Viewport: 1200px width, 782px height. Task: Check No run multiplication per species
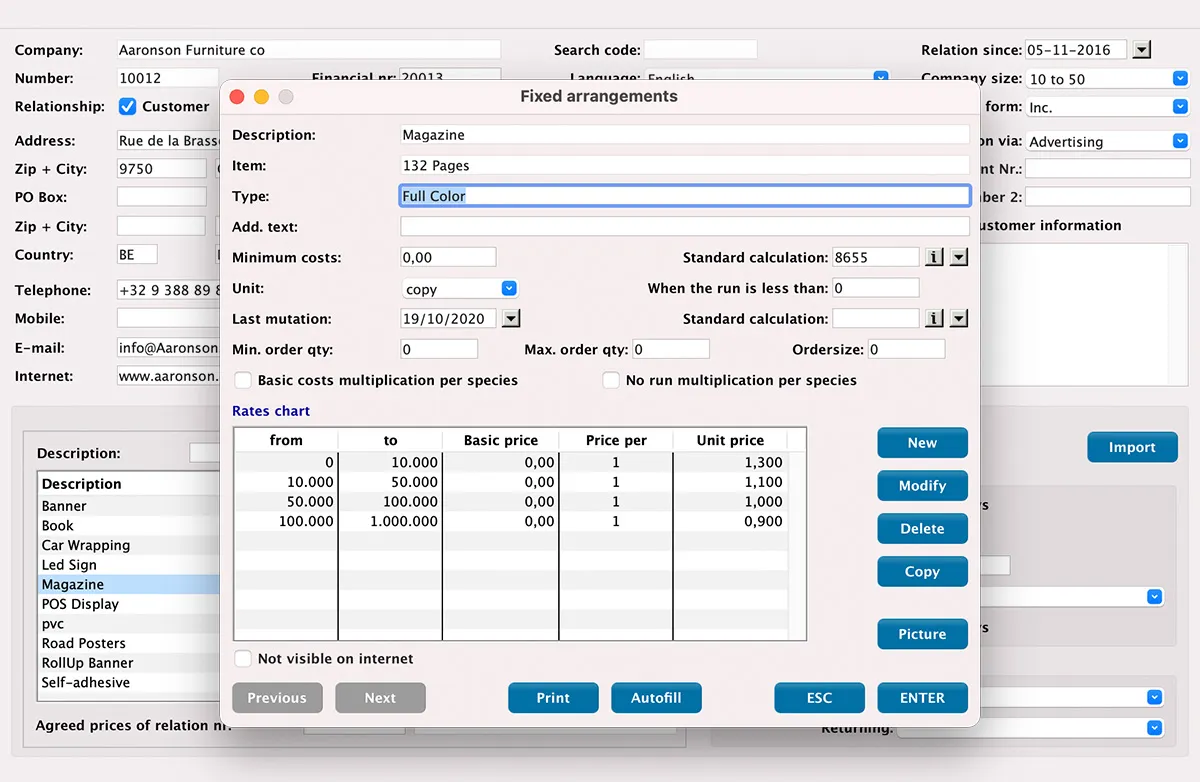point(611,380)
